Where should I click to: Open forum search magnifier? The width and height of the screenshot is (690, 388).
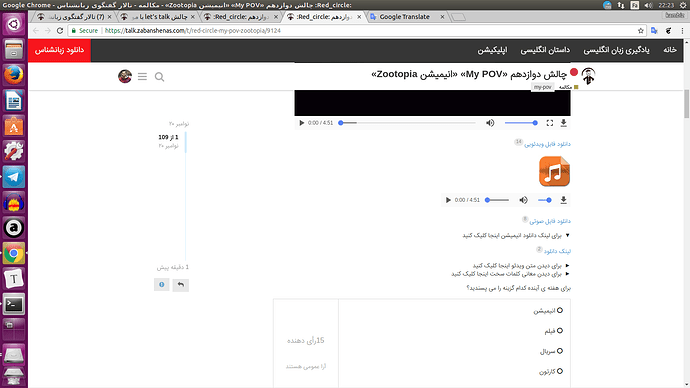click(159, 77)
